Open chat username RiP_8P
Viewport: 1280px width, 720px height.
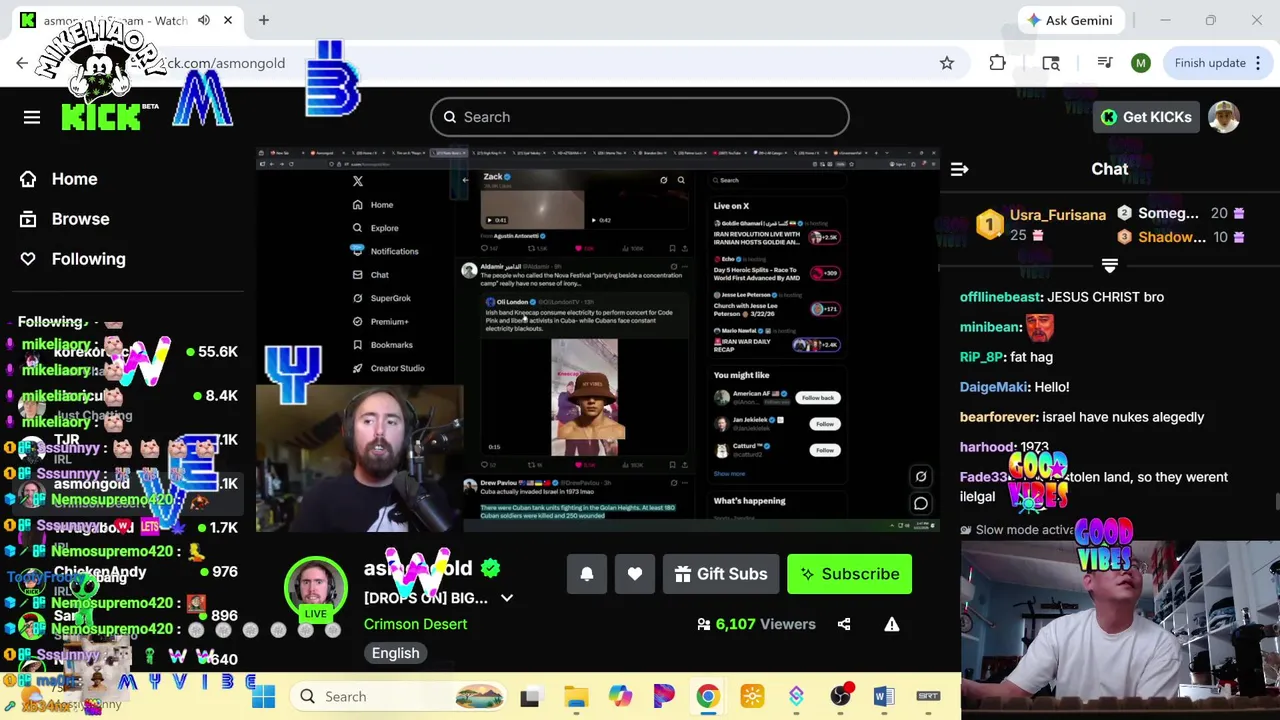tap(981, 357)
